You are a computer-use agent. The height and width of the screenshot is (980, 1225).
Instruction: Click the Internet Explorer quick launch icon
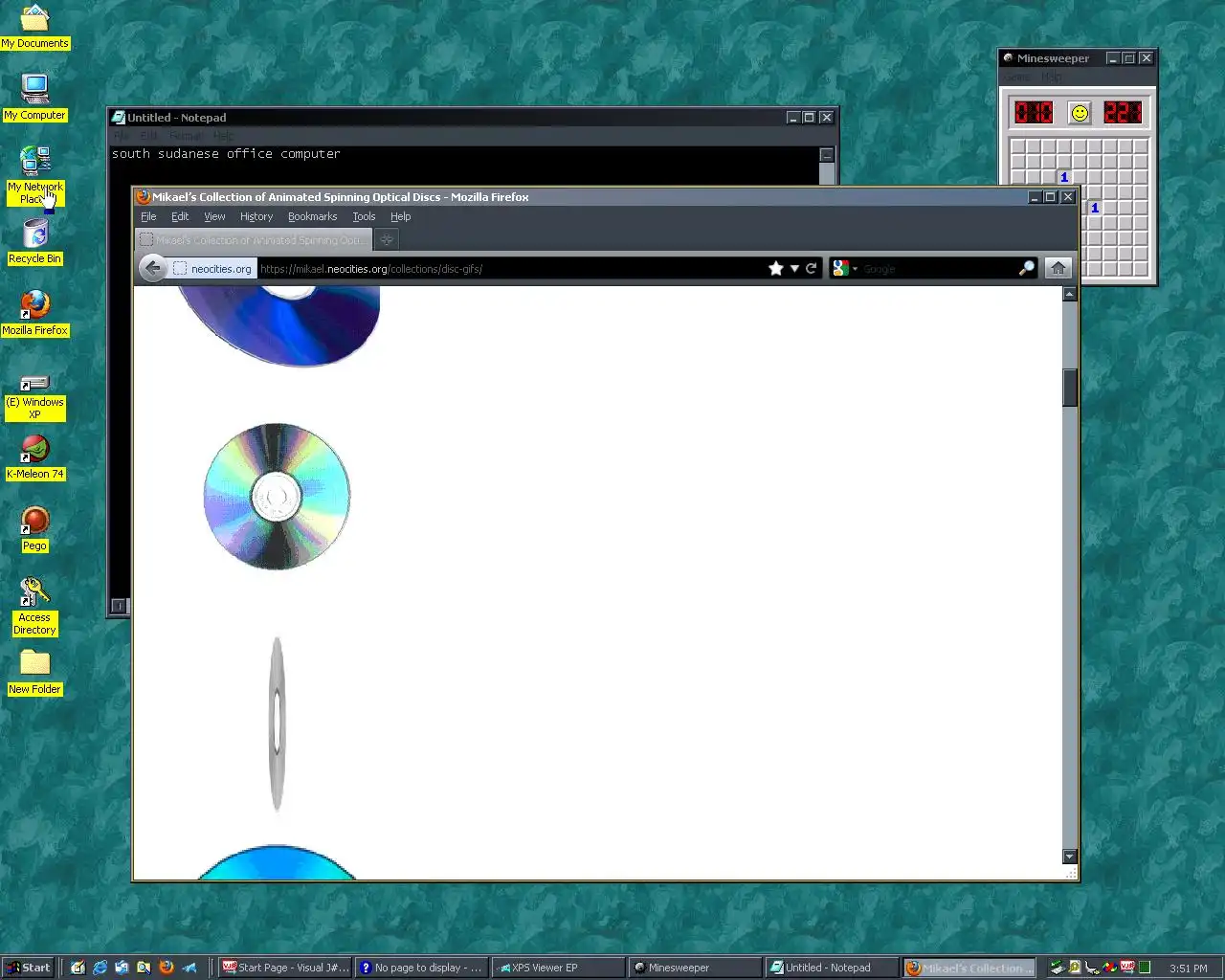pyautogui.click(x=100, y=968)
